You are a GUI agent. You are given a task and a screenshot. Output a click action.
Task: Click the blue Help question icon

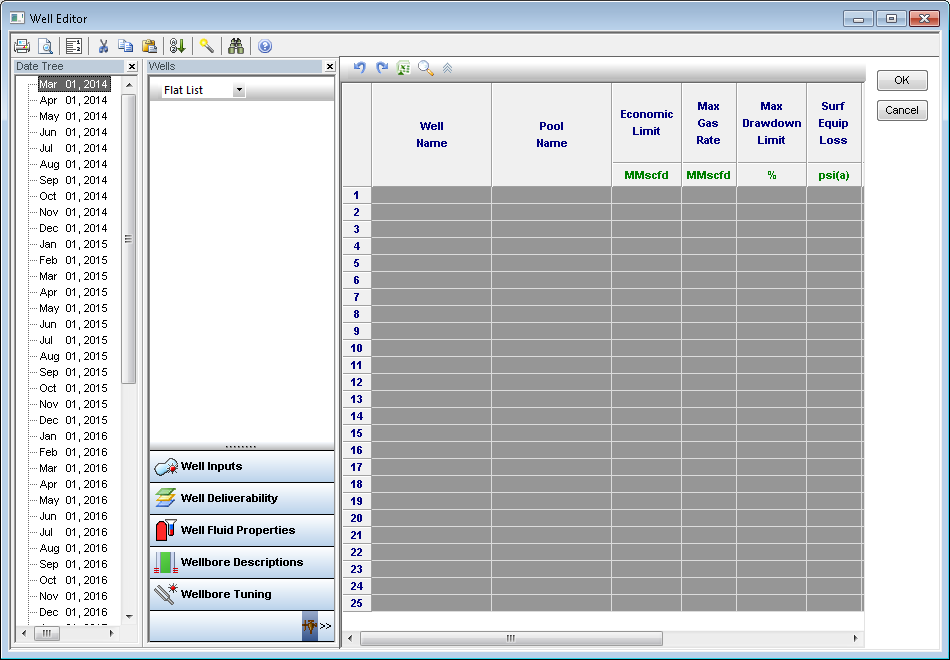(x=265, y=46)
